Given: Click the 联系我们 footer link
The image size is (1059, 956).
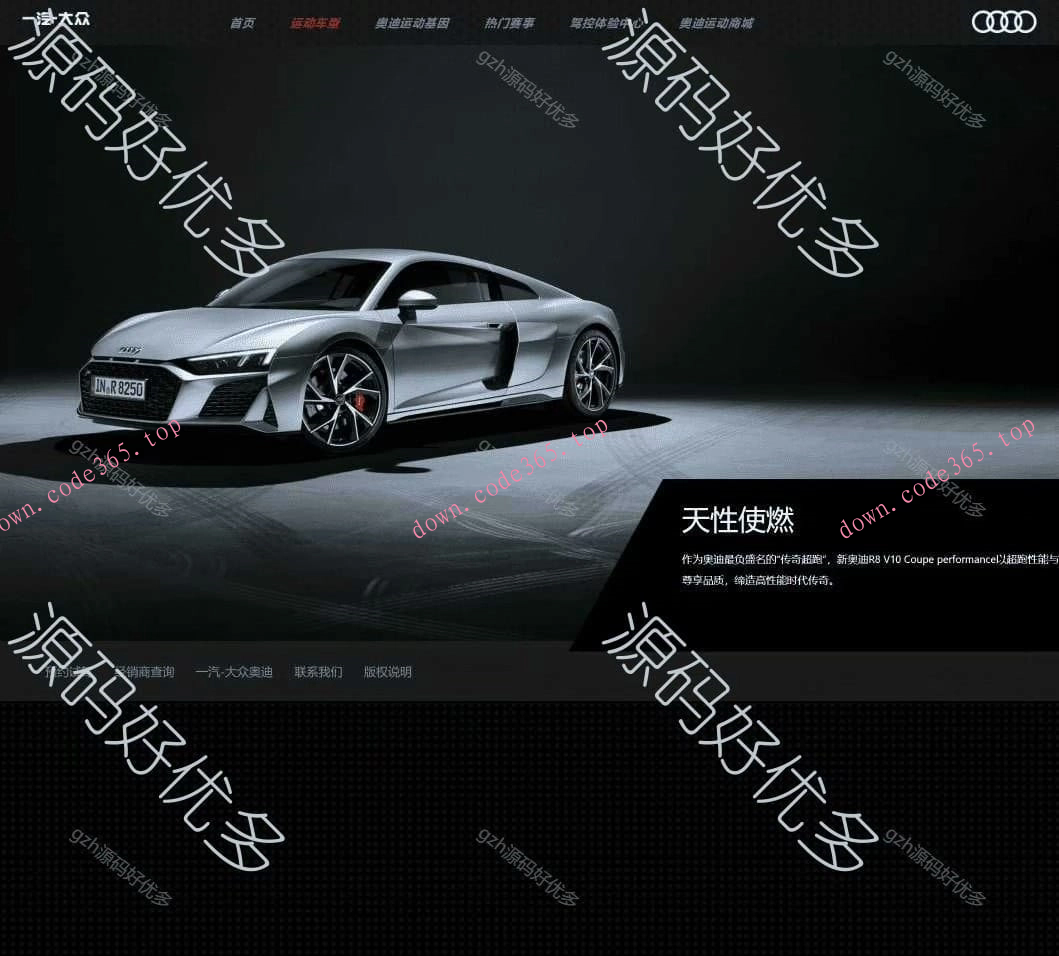Looking at the screenshot, I should pyautogui.click(x=318, y=672).
